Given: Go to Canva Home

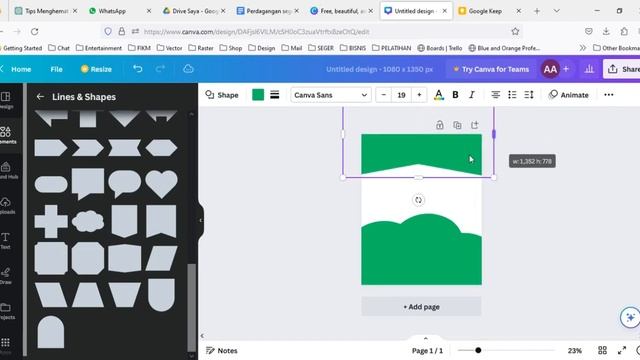Looking at the screenshot, I should pyautogui.click(x=21, y=69).
